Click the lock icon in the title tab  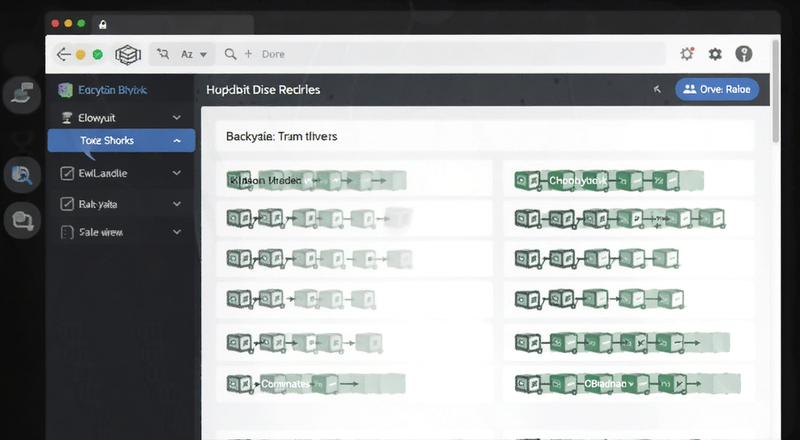pyautogui.click(x=103, y=24)
